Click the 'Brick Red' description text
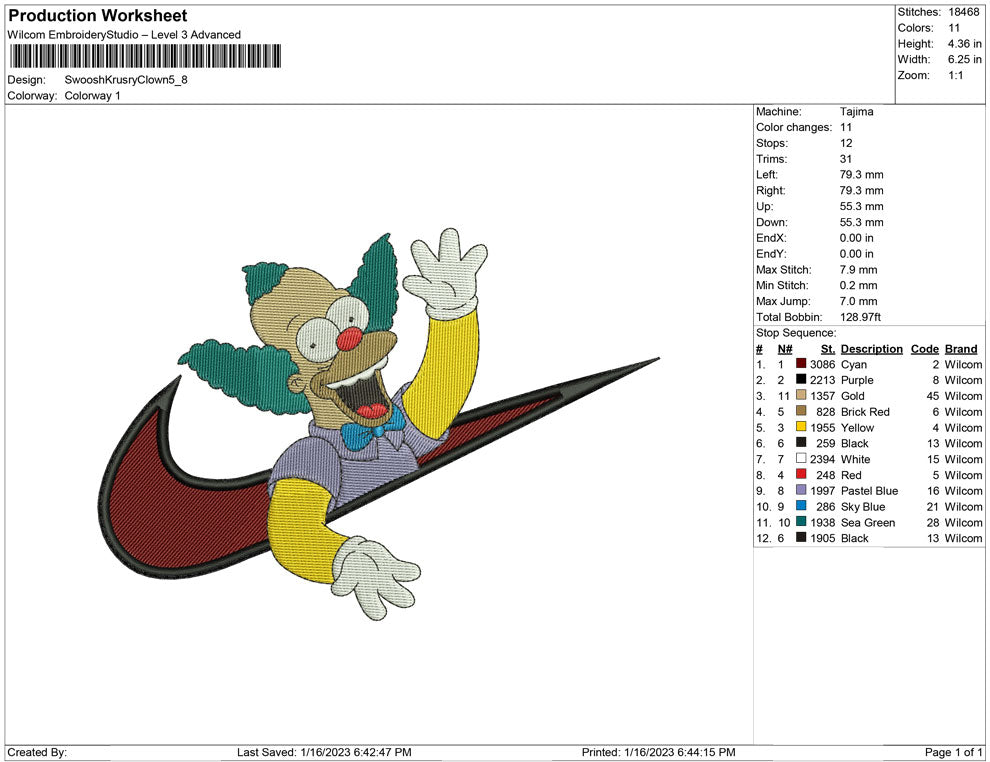The height and width of the screenshot is (762, 990). click(x=865, y=412)
